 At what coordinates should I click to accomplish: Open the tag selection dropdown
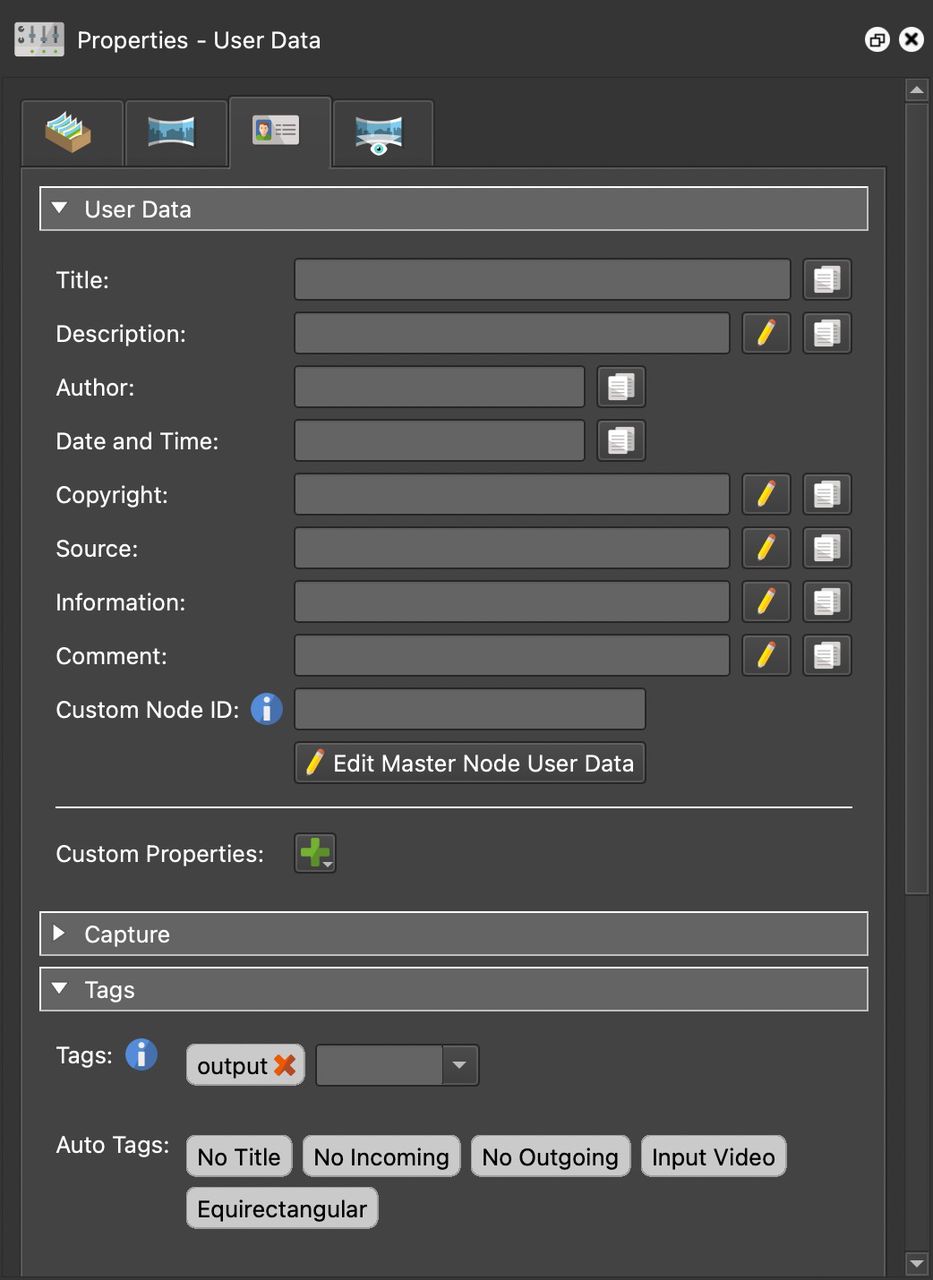point(459,1065)
